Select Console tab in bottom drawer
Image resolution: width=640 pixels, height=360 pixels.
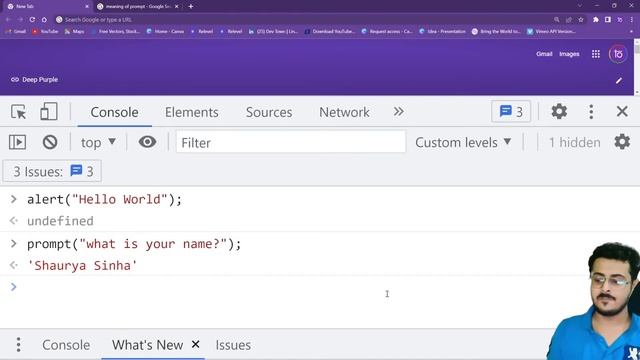tap(66, 345)
